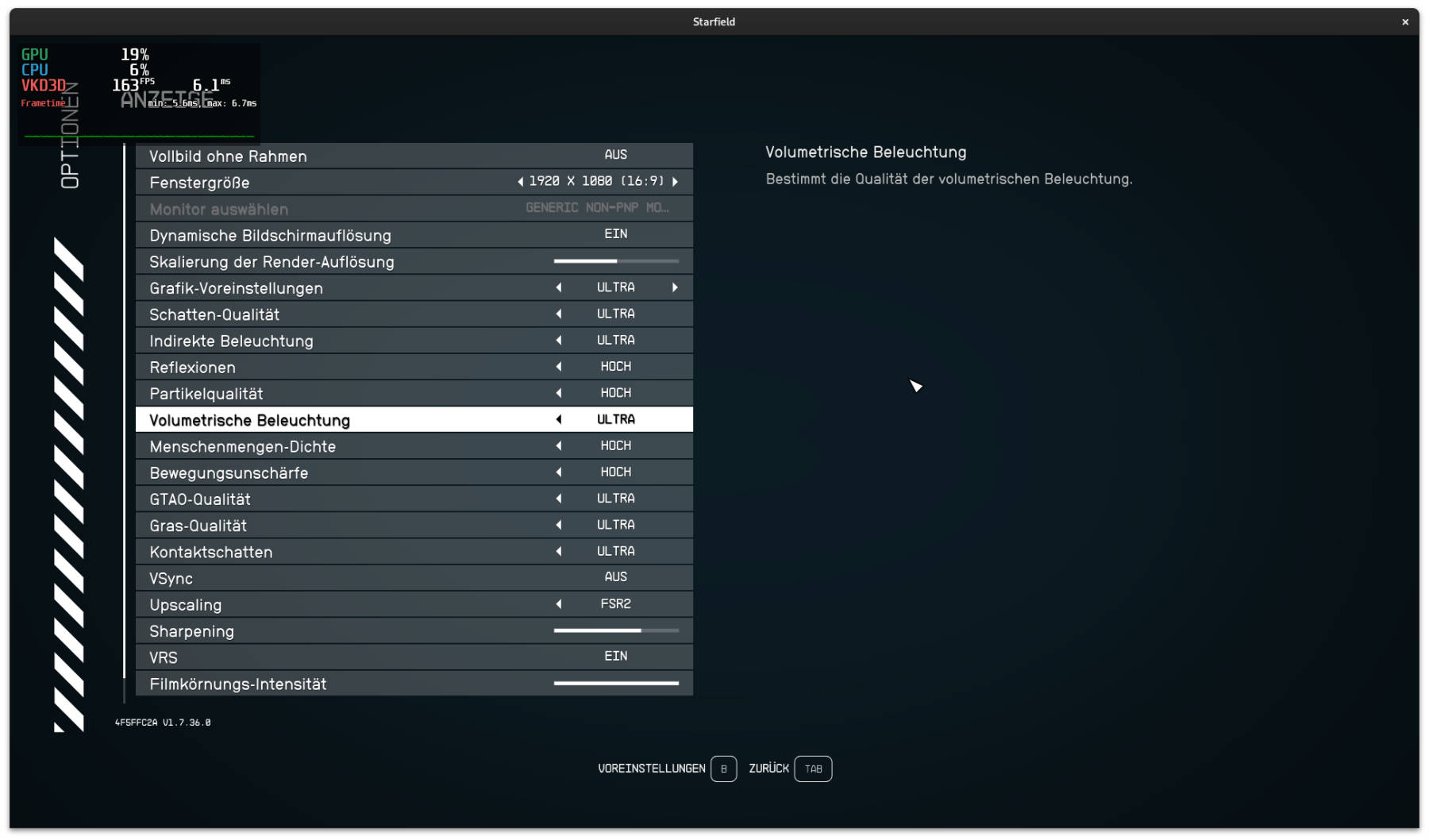
Task: Select the Bewegungsunschärfe row label
Action: click(x=229, y=473)
